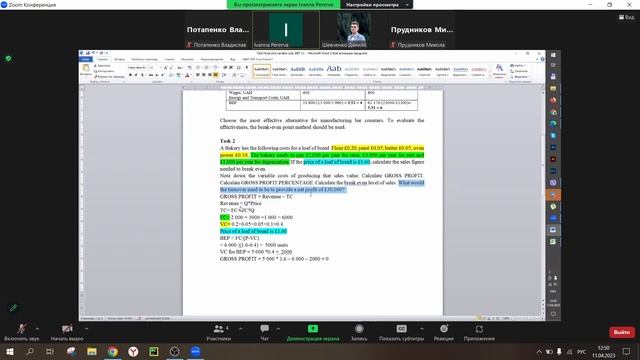Select Потапенко Владислав participant tile
The height and width of the screenshot is (360, 640).
218,30
